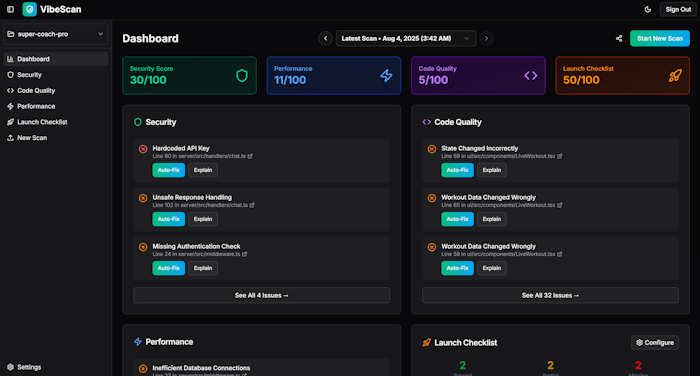
Task: Open Launch Checklist in the sidebar
Action: coord(56,122)
